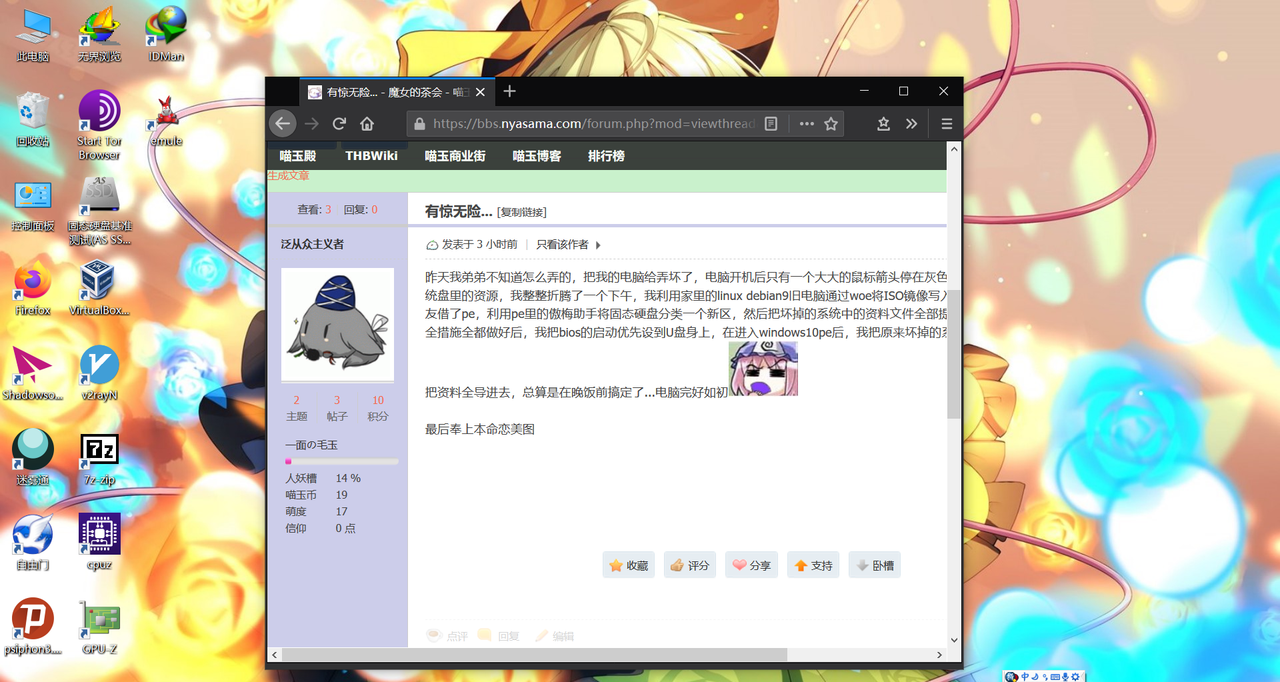Open 排行榜 navigation item
This screenshot has height=682, width=1280.
[606, 156]
